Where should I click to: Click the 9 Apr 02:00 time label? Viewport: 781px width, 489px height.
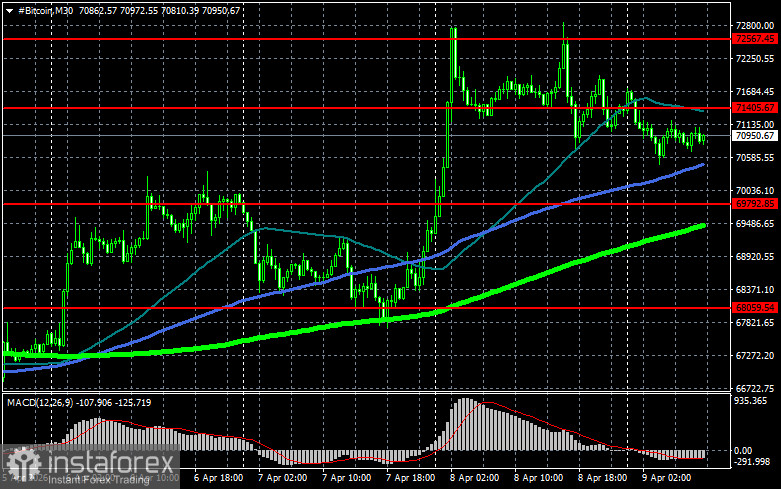[666, 478]
